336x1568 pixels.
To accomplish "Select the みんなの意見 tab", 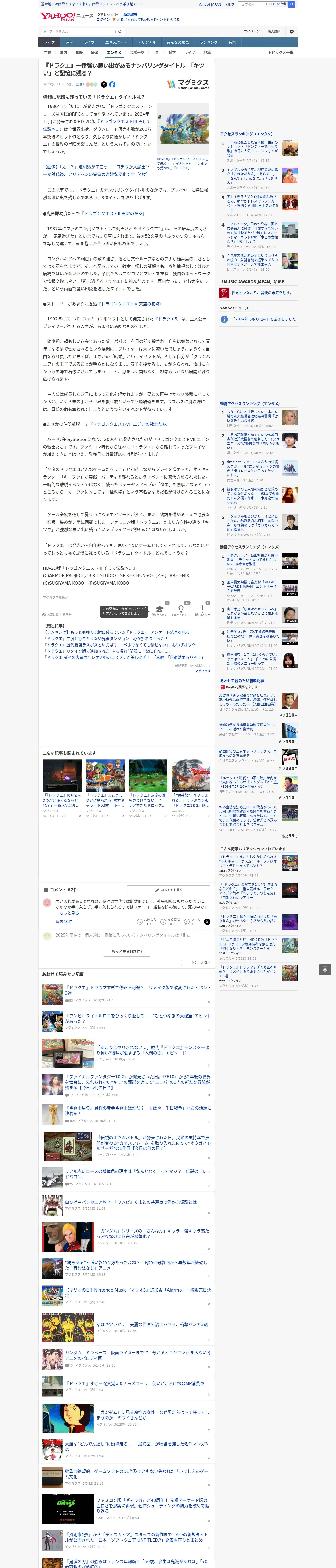I will pyautogui.click(x=177, y=43).
